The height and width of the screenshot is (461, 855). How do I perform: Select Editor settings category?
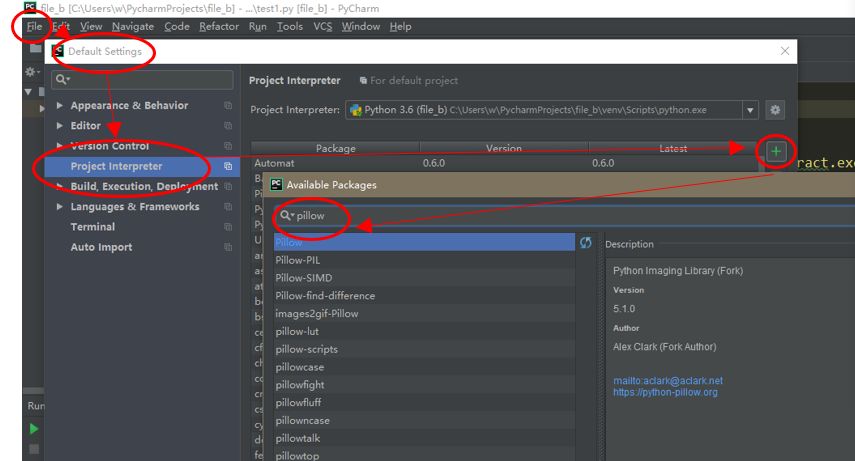(86, 125)
